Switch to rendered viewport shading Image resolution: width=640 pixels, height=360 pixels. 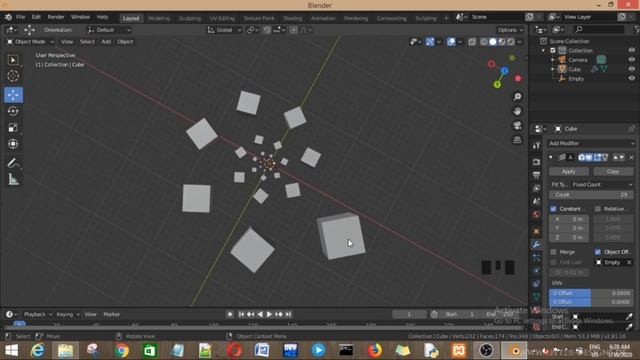pyautogui.click(x=511, y=42)
